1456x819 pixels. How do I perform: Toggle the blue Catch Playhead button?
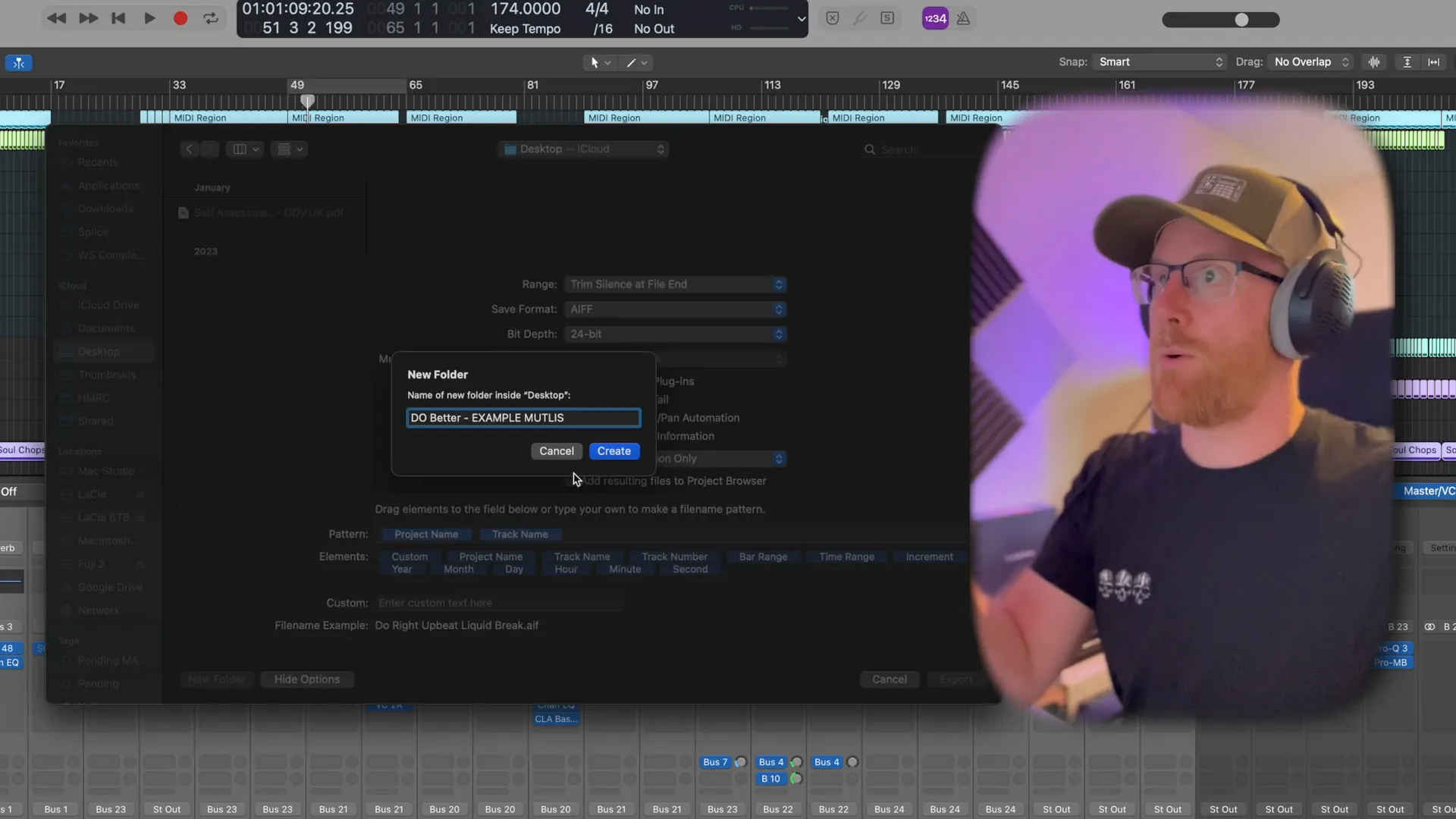click(18, 63)
